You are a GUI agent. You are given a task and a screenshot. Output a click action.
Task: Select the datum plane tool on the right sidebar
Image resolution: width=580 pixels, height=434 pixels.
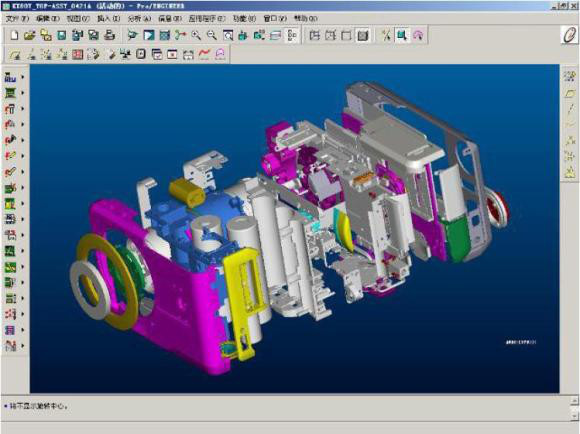pyautogui.click(x=570, y=93)
